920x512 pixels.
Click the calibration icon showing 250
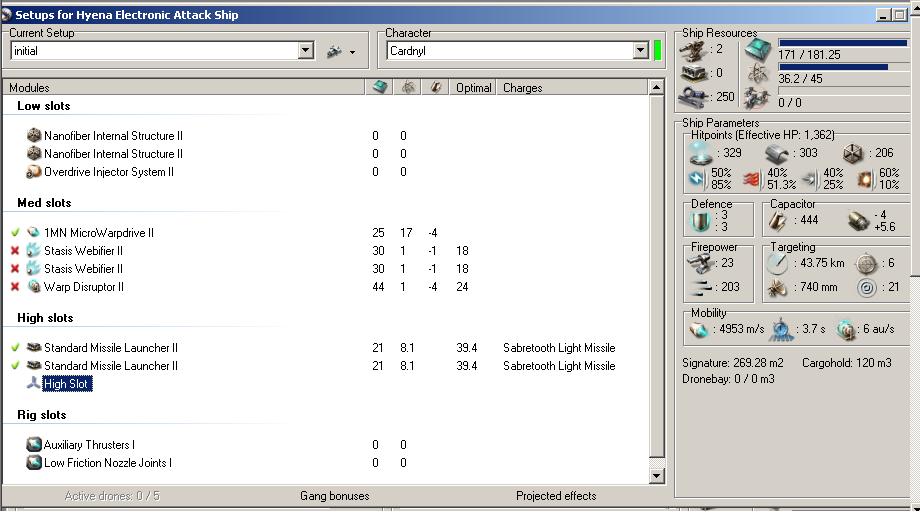[x=694, y=97]
